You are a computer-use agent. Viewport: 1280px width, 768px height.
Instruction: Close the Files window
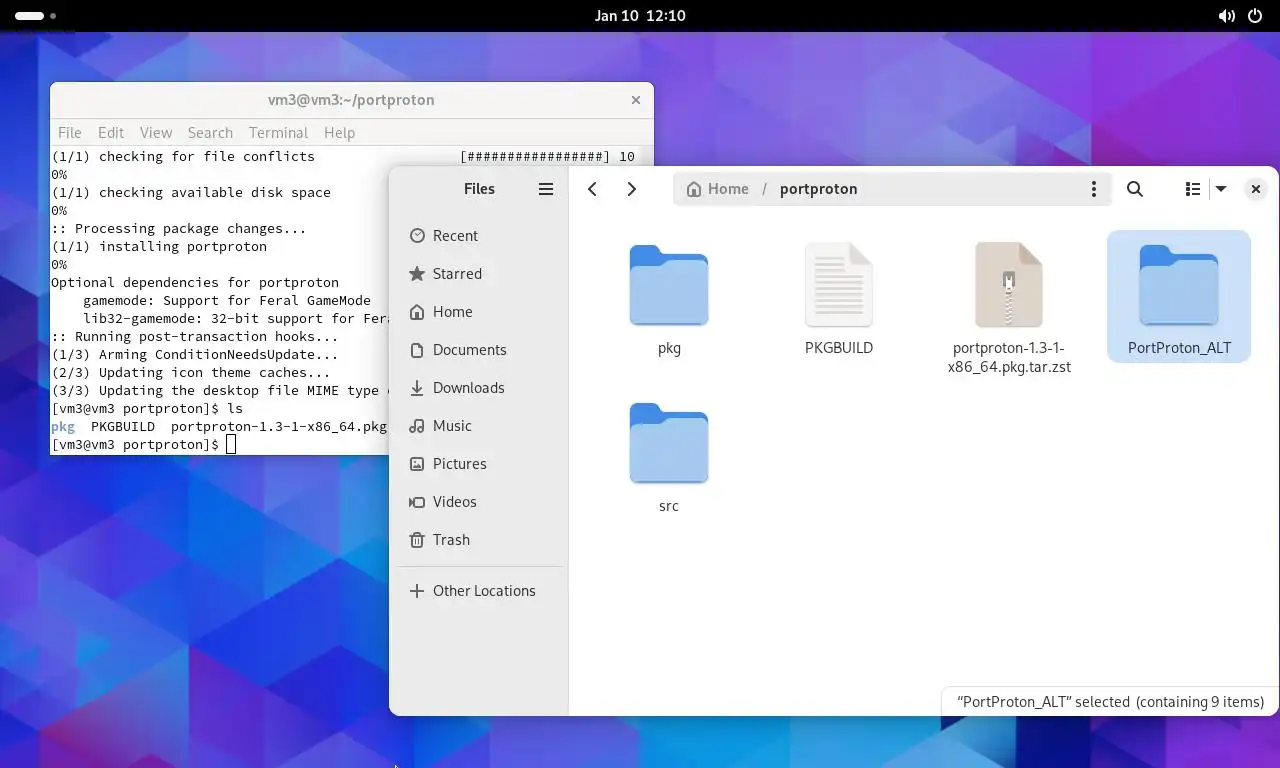(1256, 189)
